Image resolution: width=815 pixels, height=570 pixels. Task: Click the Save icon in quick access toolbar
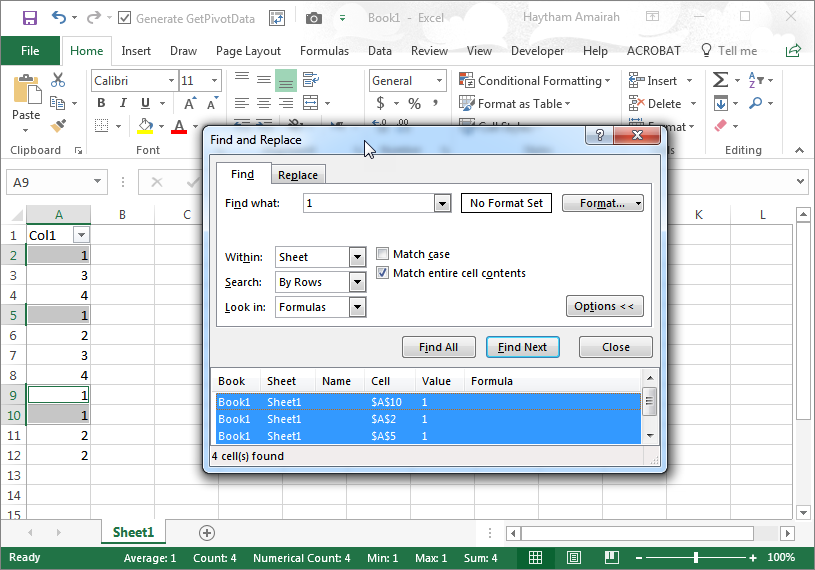(30, 18)
